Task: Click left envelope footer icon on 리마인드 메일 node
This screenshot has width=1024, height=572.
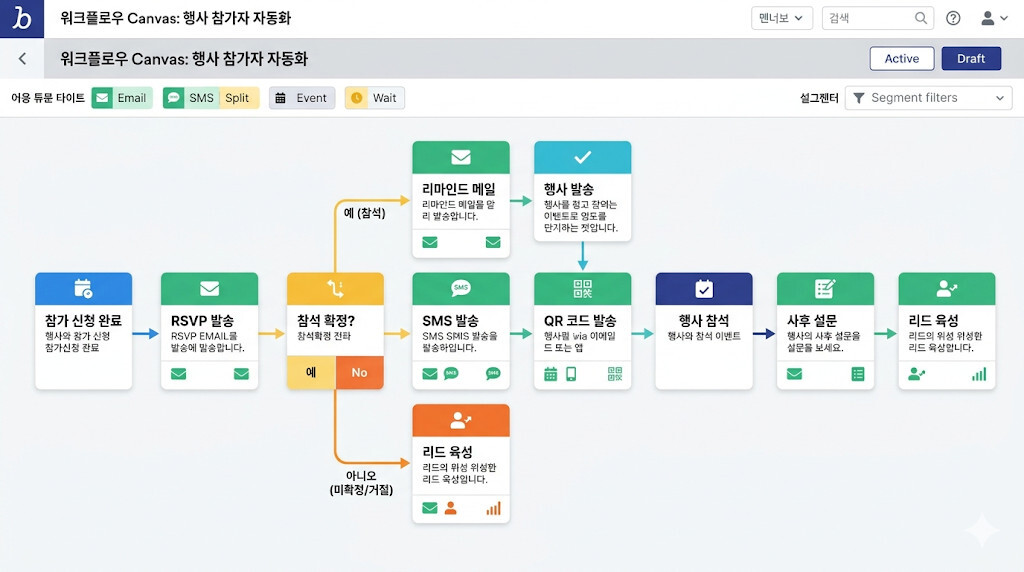Action: coord(430,242)
